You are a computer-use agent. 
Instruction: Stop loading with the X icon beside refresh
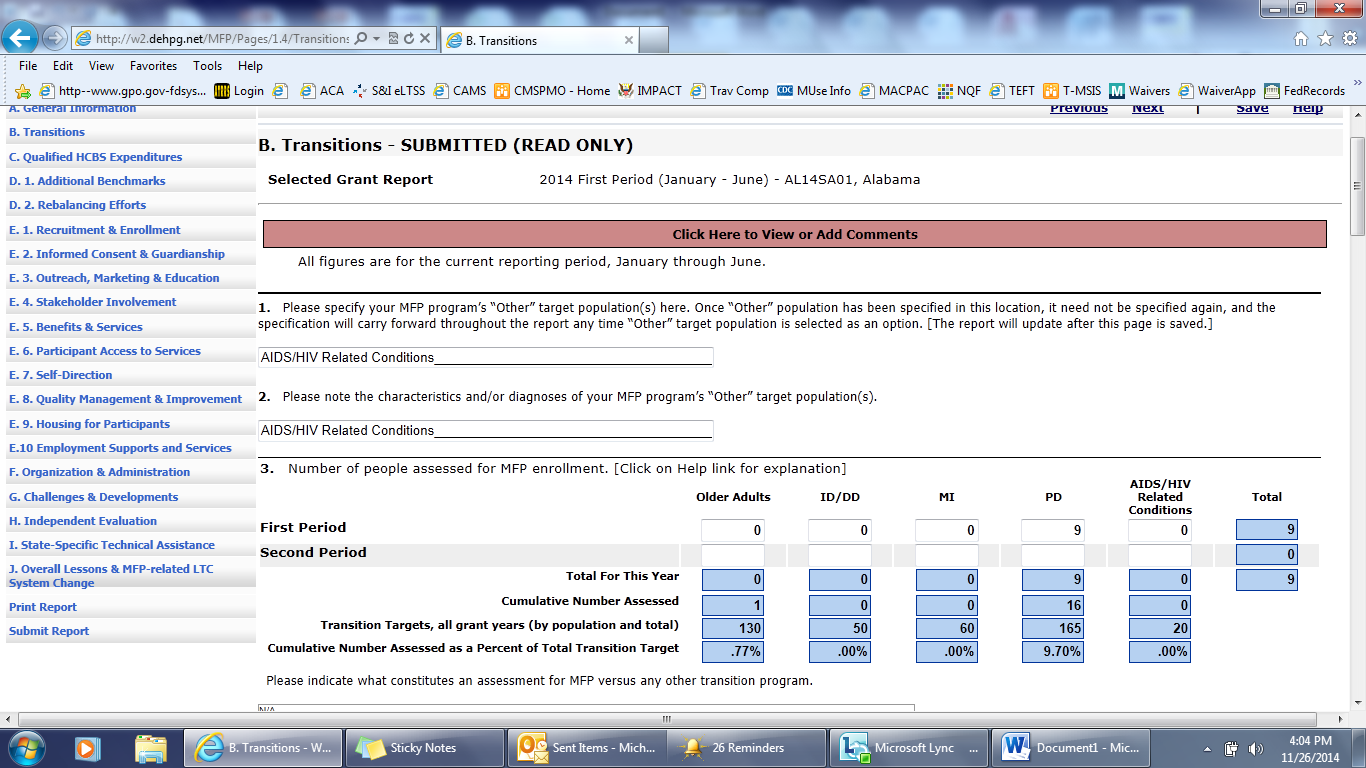tap(425, 39)
